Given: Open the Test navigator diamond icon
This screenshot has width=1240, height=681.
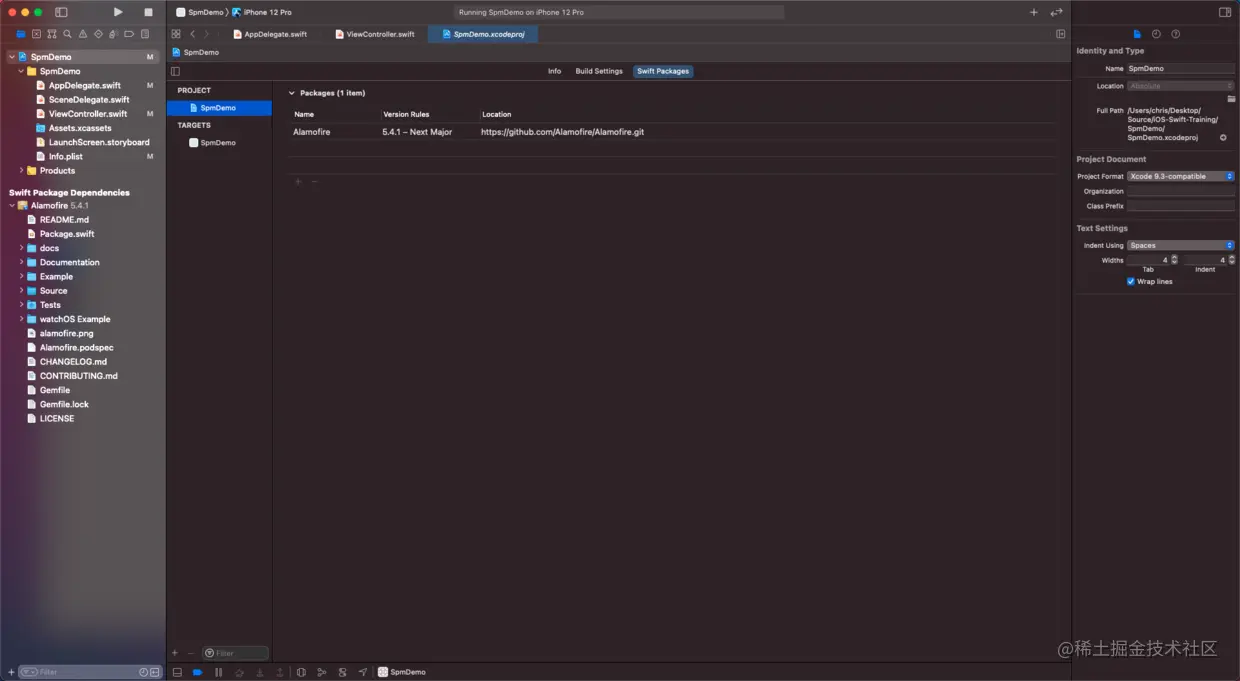Looking at the screenshot, I should pyautogui.click(x=98, y=34).
